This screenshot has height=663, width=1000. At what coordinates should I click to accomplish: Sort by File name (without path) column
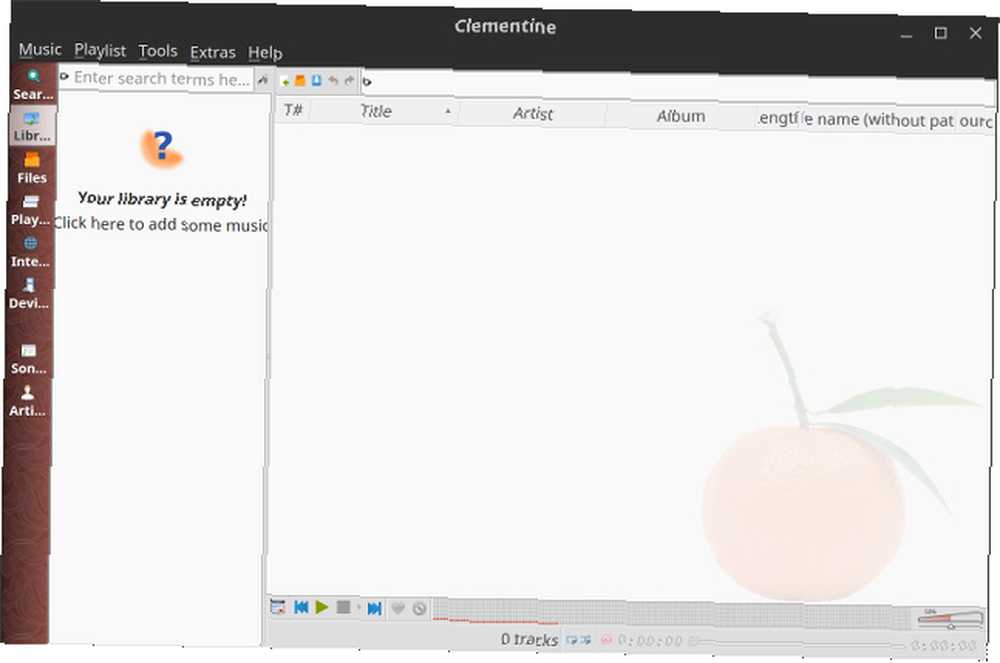(x=879, y=120)
